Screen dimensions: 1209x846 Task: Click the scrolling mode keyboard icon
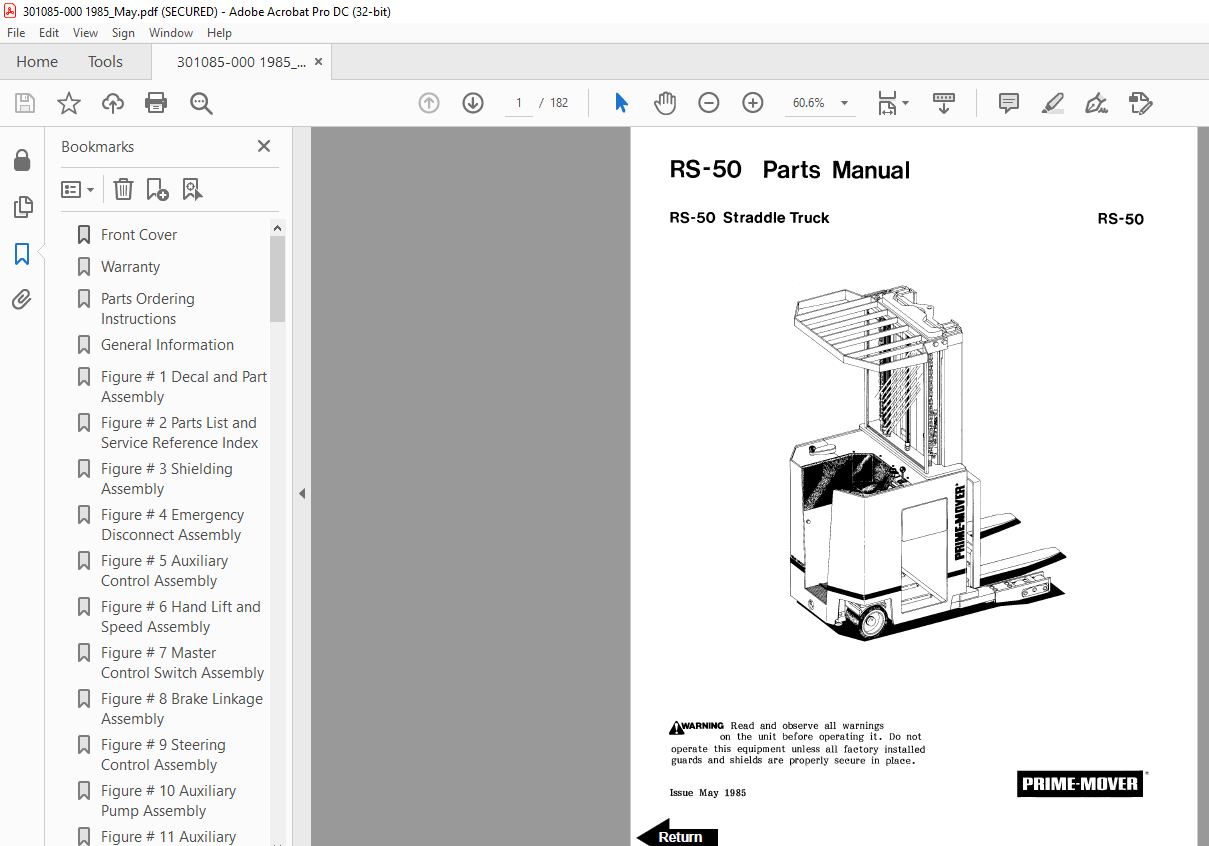click(944, 103)
